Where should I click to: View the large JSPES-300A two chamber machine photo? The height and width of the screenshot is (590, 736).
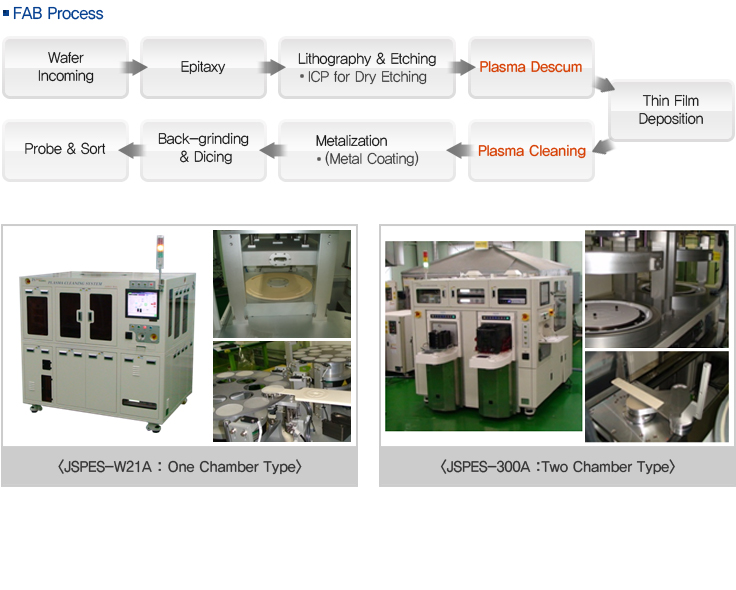483,335
